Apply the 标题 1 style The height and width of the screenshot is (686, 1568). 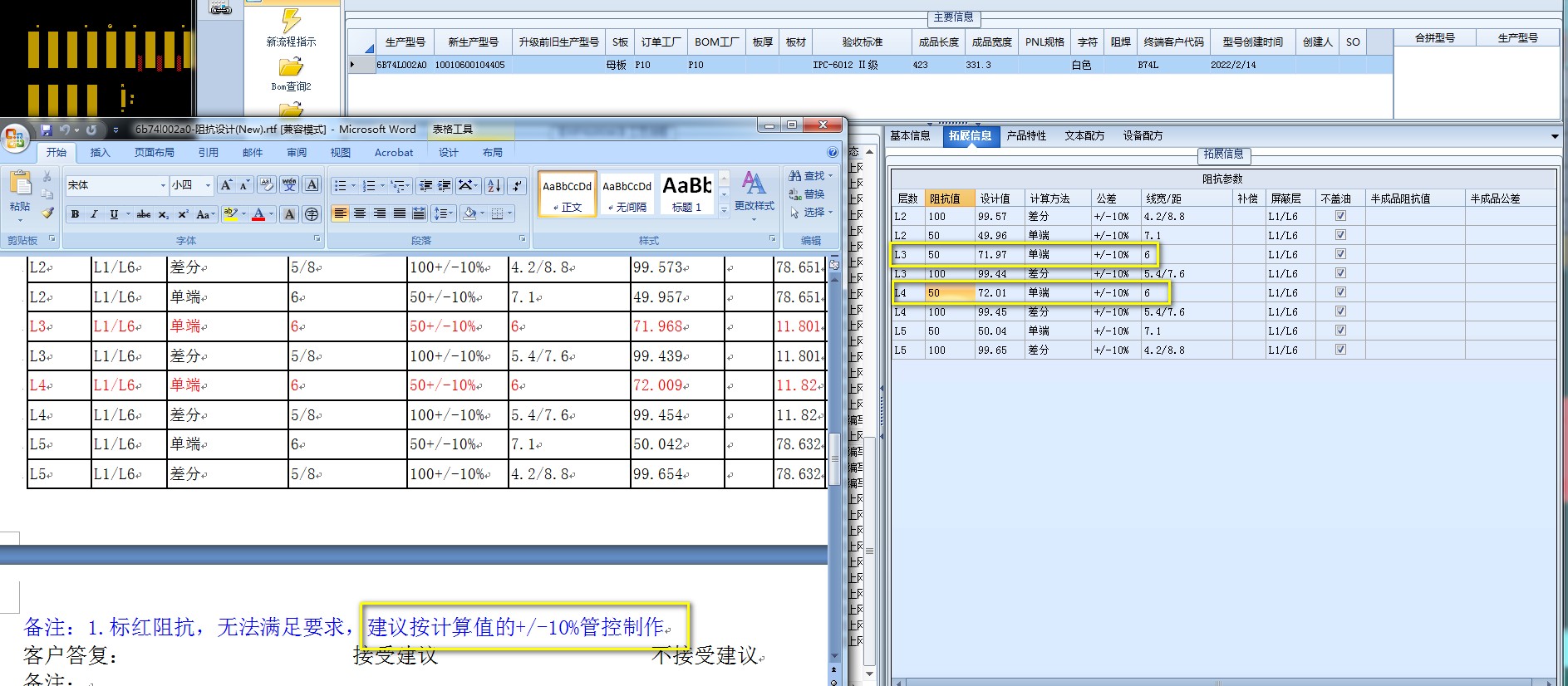click(687, 194)
